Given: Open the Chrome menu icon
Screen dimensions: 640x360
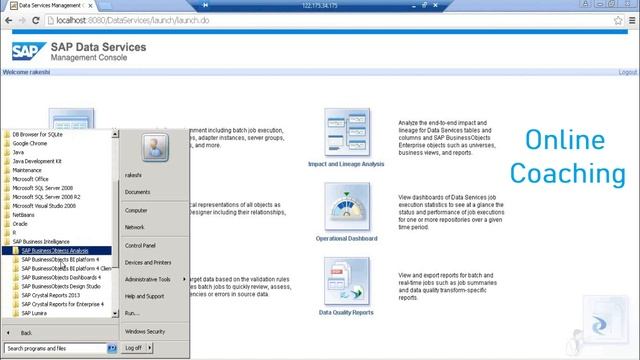Looking at the screenshot, I should click(632, 20).
